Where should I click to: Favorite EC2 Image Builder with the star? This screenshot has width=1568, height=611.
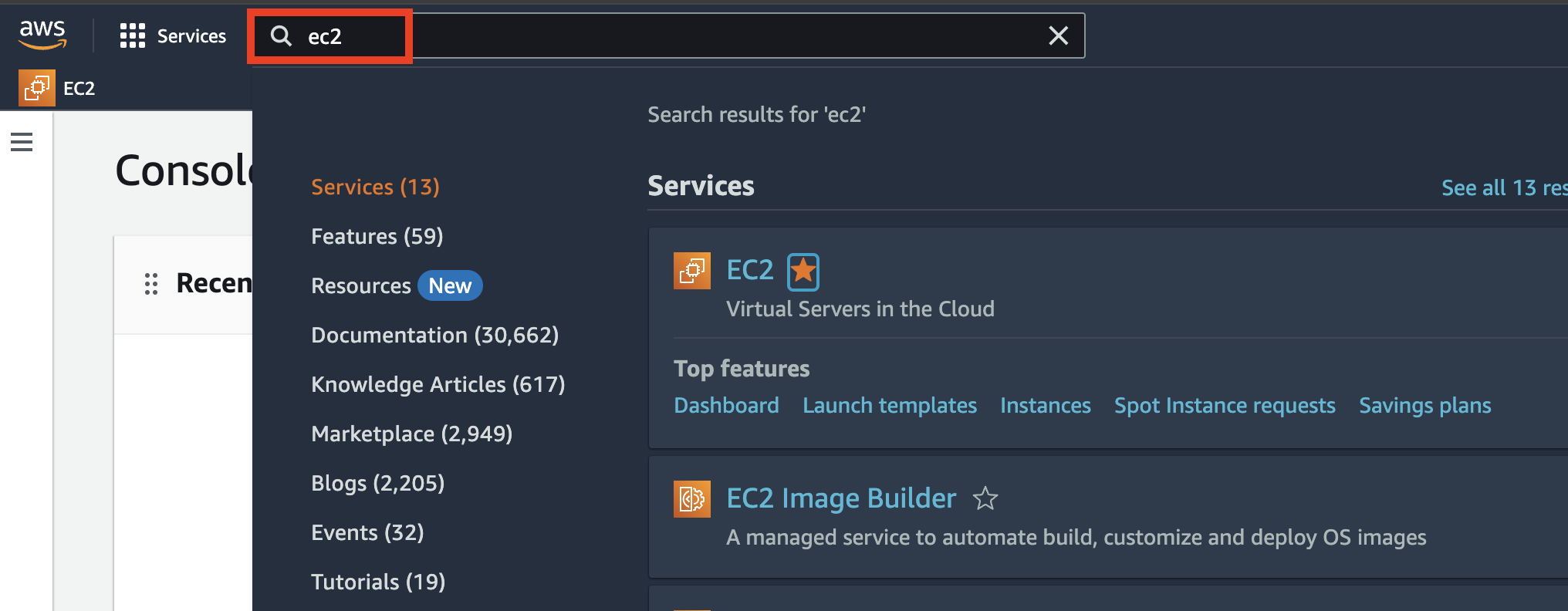[985, 498]
